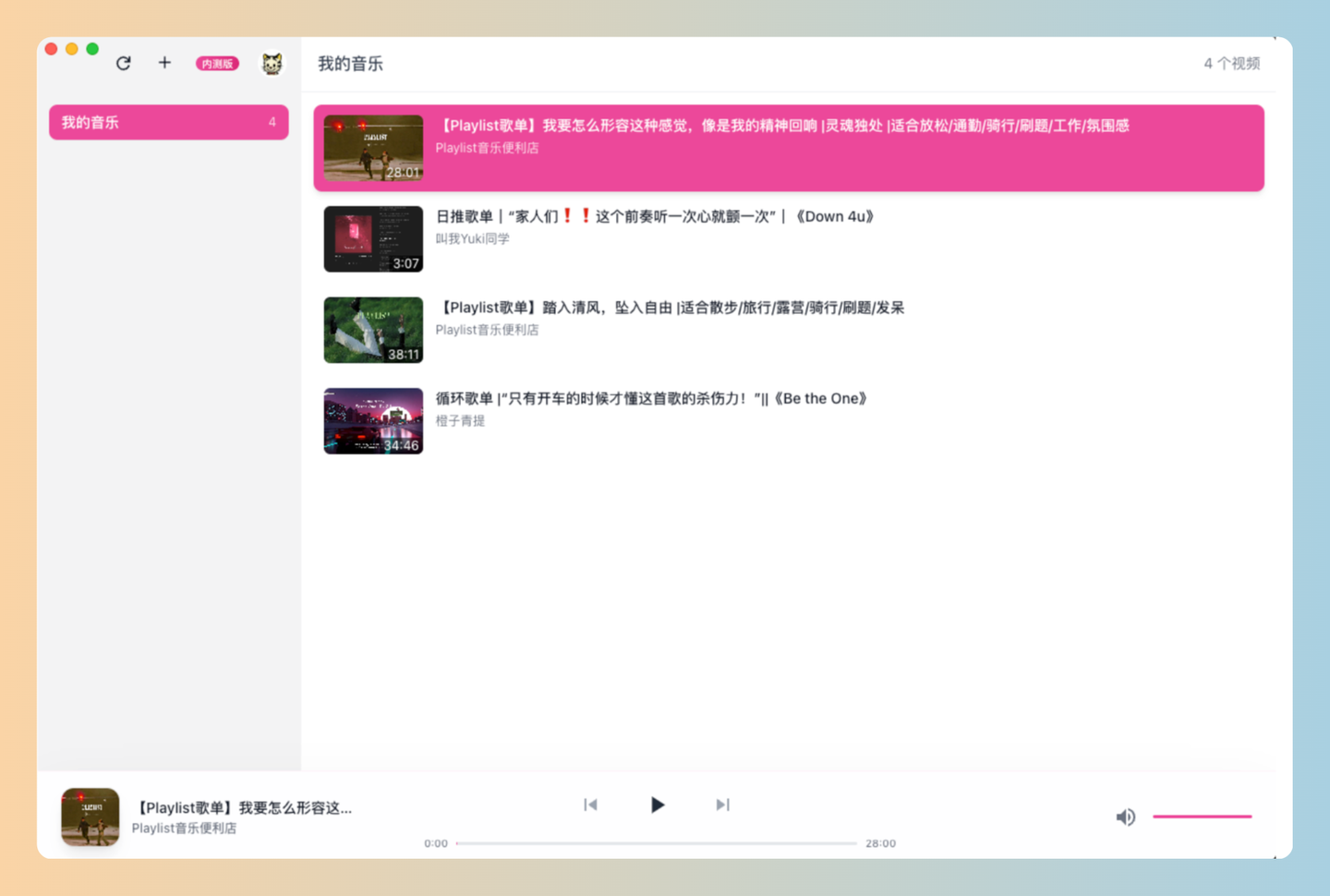Click the play button to start playback
Image resolution: width=1330 pixels, height=896 pixels.
(x=658, y=805)
